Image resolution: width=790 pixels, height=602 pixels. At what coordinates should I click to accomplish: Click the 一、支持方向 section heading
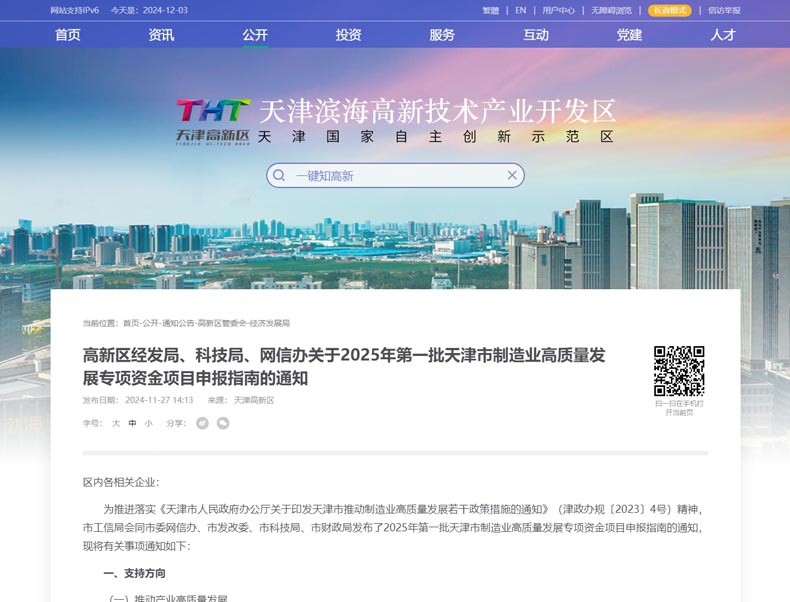pyautogui.click(x=135, y=573)
